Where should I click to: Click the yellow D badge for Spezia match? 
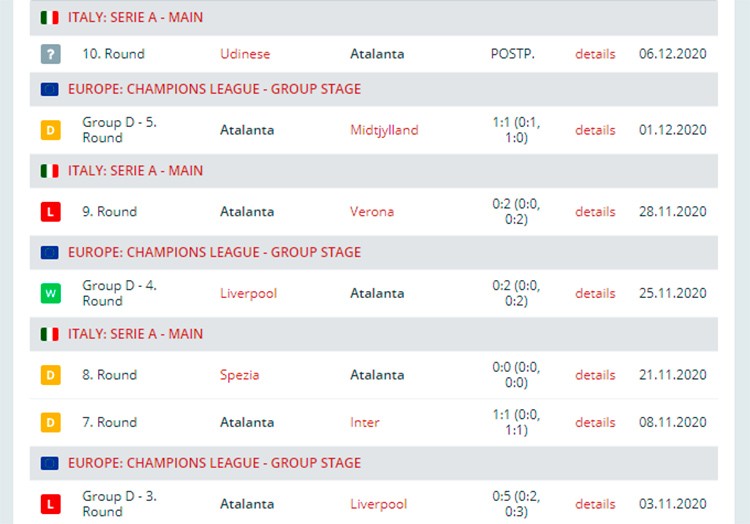tap(51, 375)
